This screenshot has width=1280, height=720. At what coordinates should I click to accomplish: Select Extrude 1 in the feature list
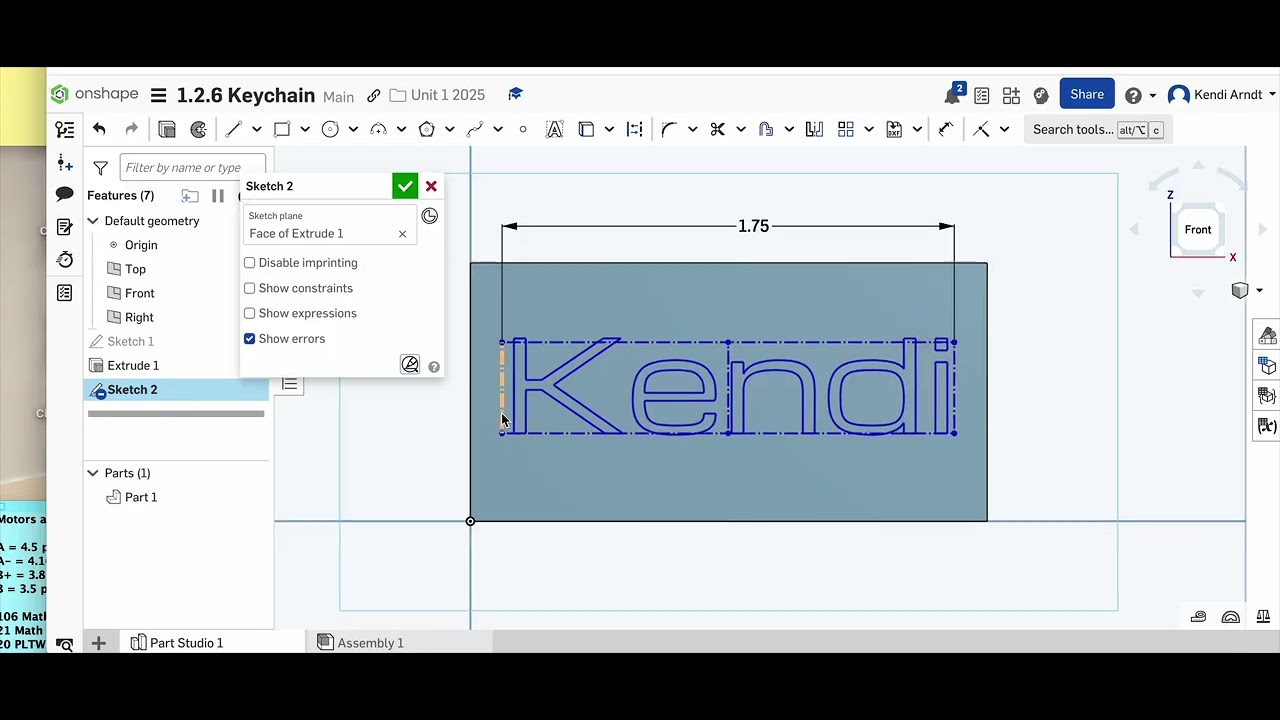click(133, 366)
